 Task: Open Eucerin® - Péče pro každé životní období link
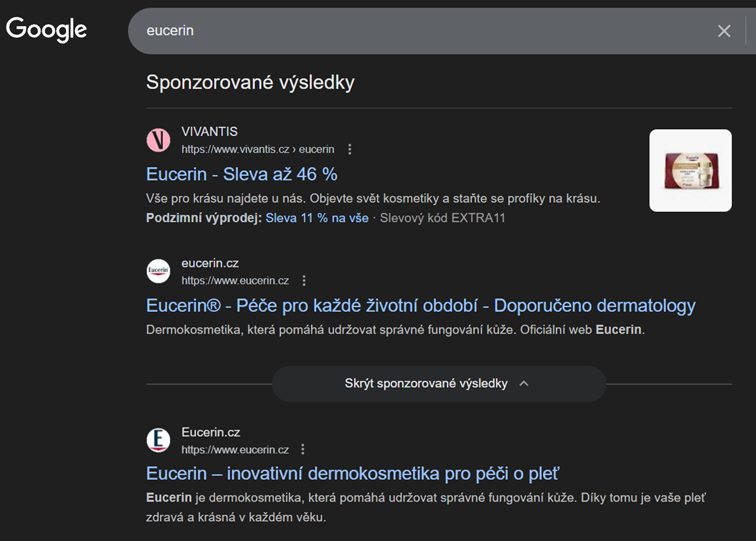tap(420, 306)
